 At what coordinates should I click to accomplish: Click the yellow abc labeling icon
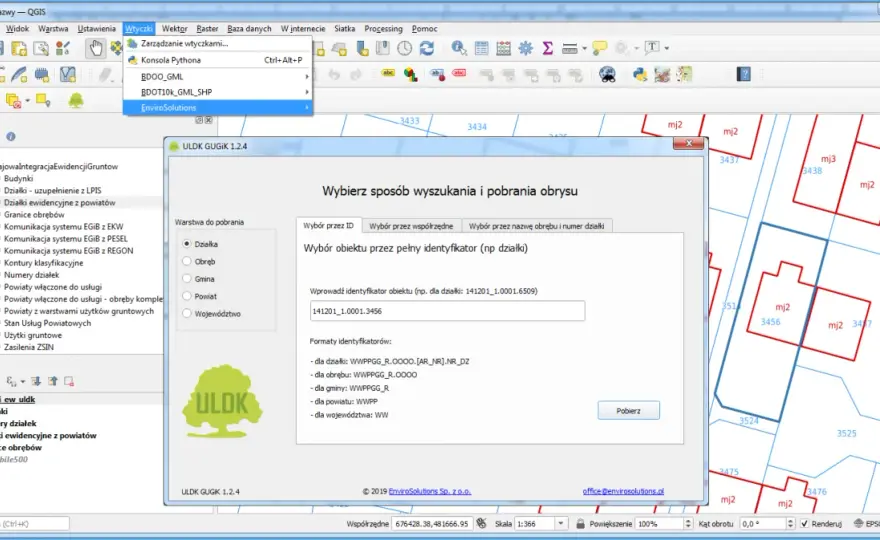(x=388, y=74)
